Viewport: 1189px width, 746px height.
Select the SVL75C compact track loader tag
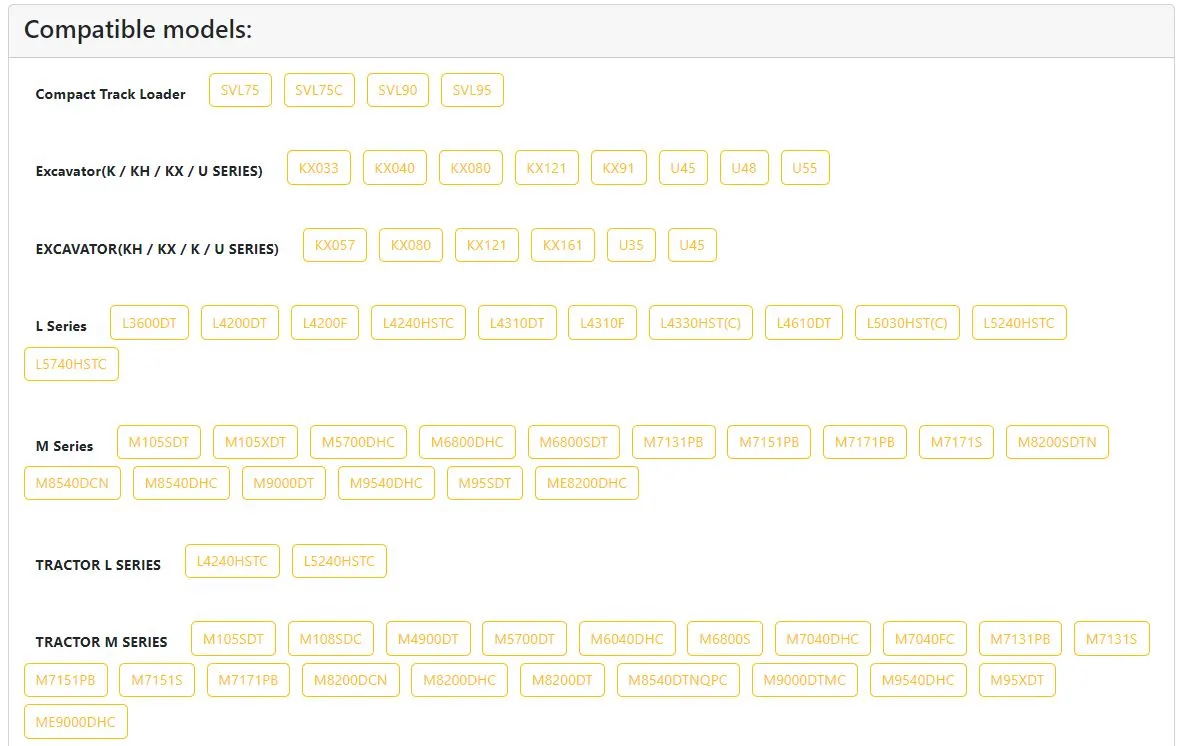coord(318,90)
